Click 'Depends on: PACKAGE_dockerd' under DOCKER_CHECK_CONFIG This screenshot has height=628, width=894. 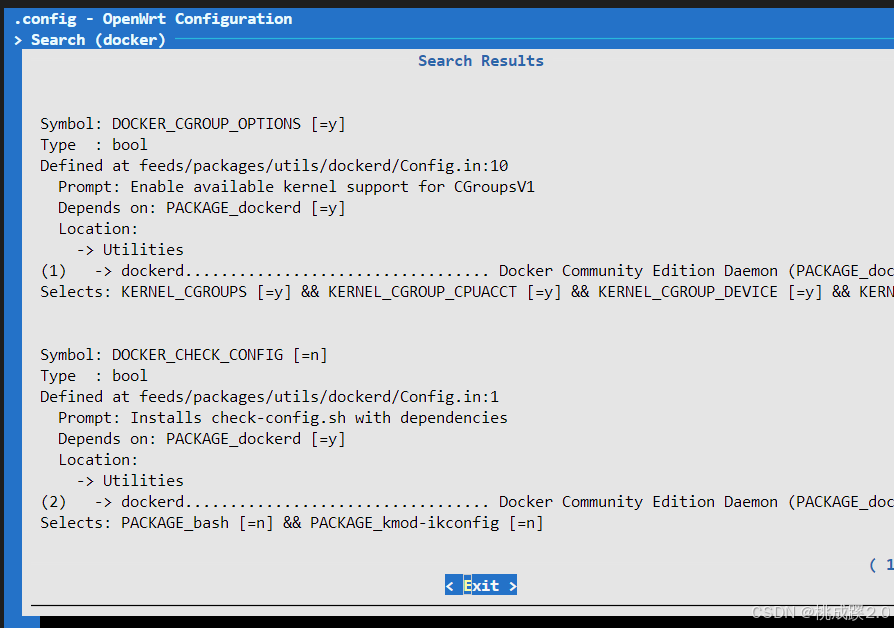pyautogui.click(x=202, y=439)
